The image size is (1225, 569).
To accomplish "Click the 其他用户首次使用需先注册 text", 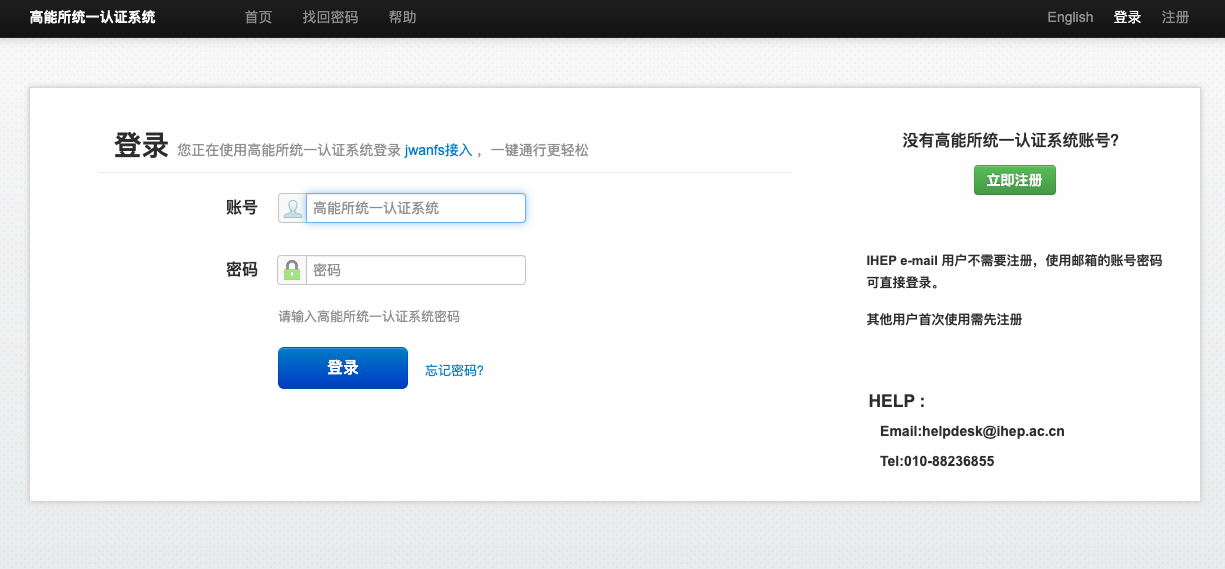I will [944, 320].
